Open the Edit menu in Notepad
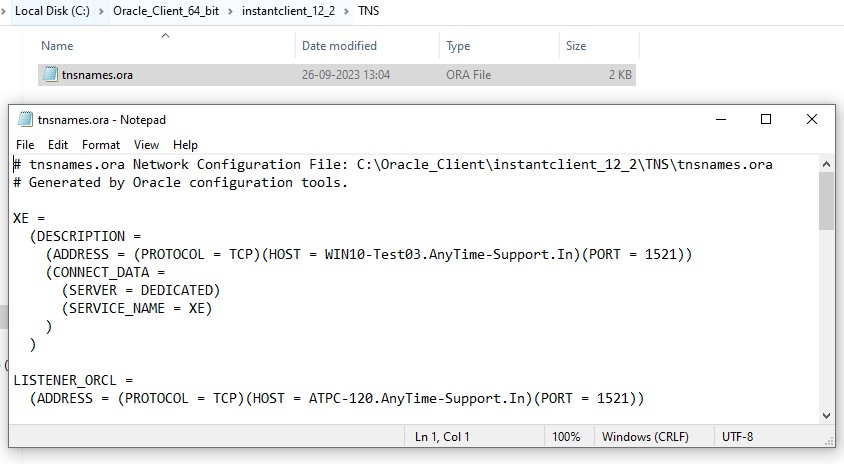The width and height of the screenshot is (844, 464). 58,145
